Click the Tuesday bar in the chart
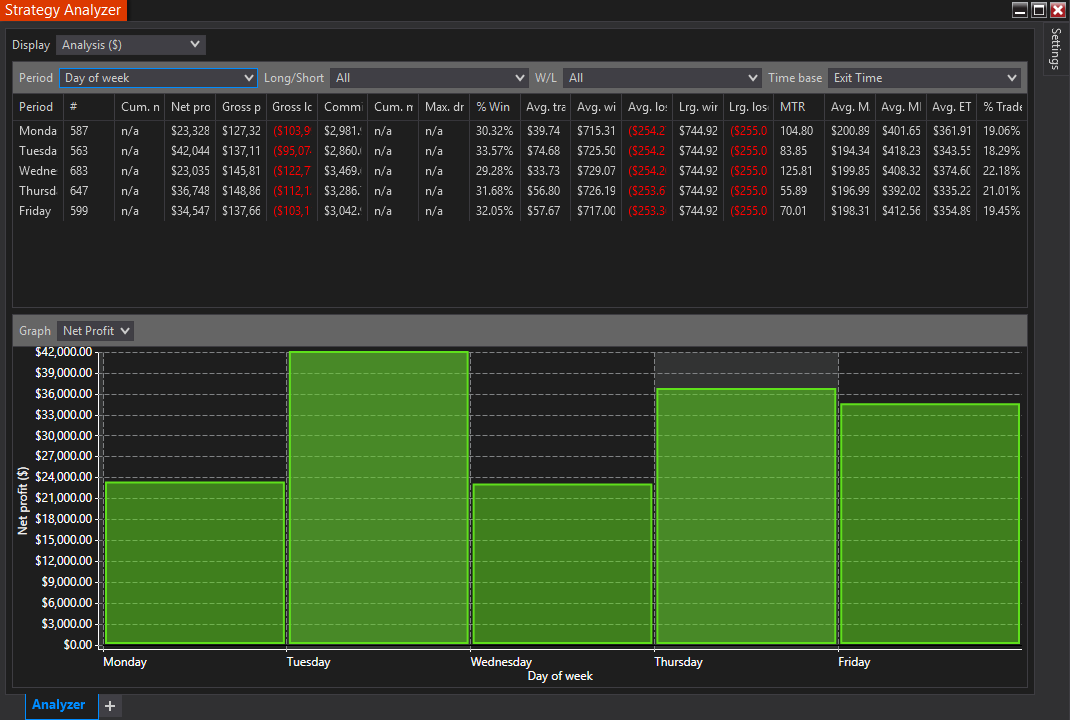The height and width of the screenshot is (720, 1070). pyautogui.click(x=379, y=498)
